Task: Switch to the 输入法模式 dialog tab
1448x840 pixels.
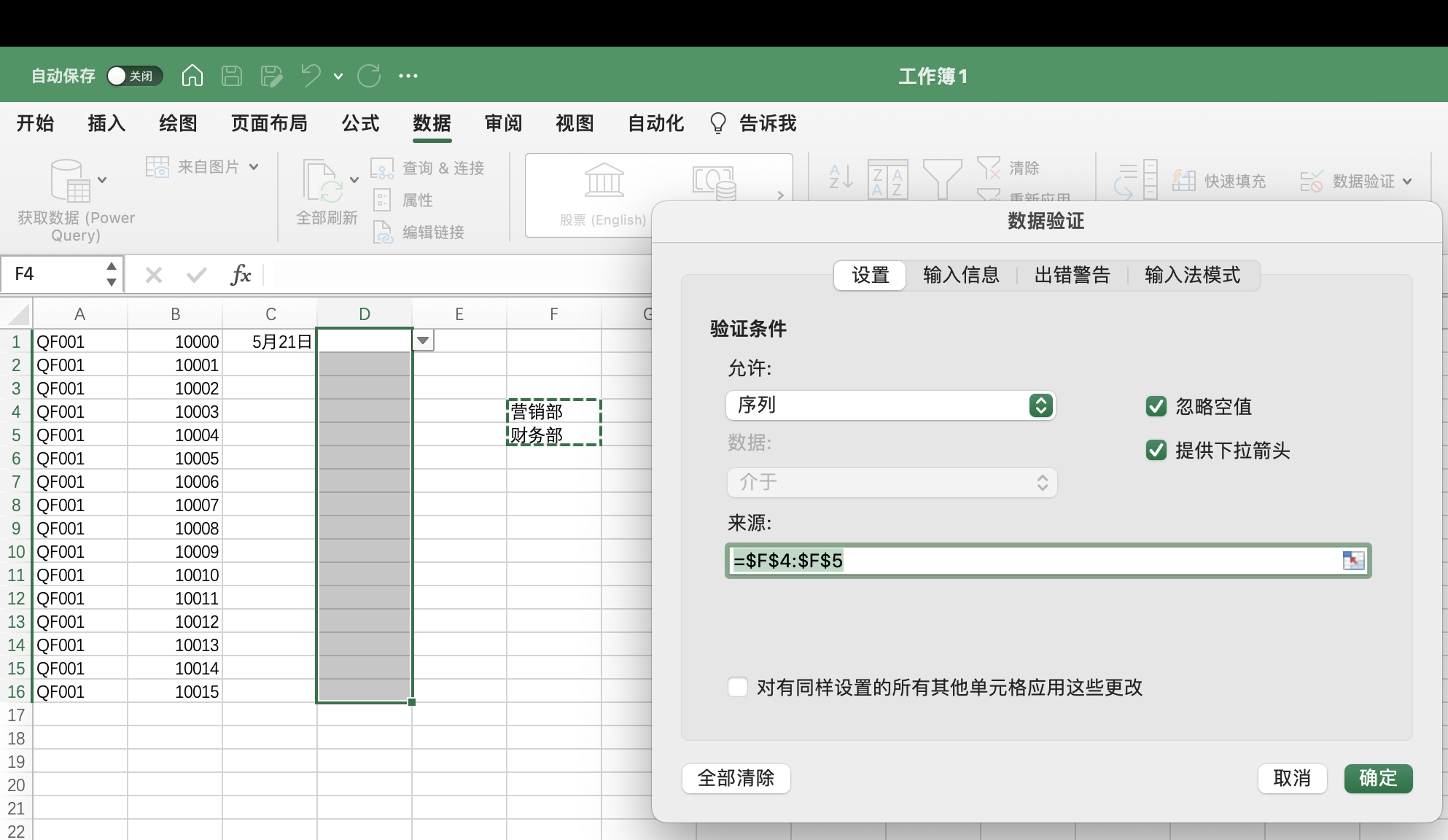Action: [x=1192, y=276]
